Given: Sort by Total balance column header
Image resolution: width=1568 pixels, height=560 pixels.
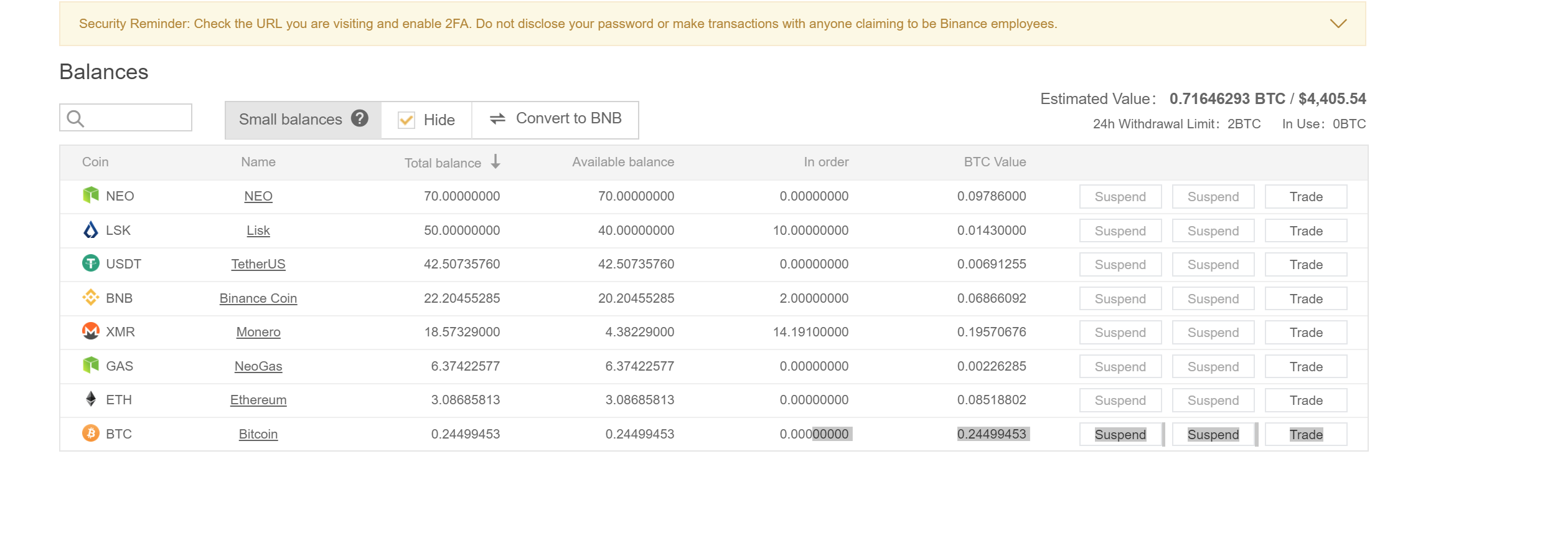Looking at the screenshot, I should click(453, 163).
